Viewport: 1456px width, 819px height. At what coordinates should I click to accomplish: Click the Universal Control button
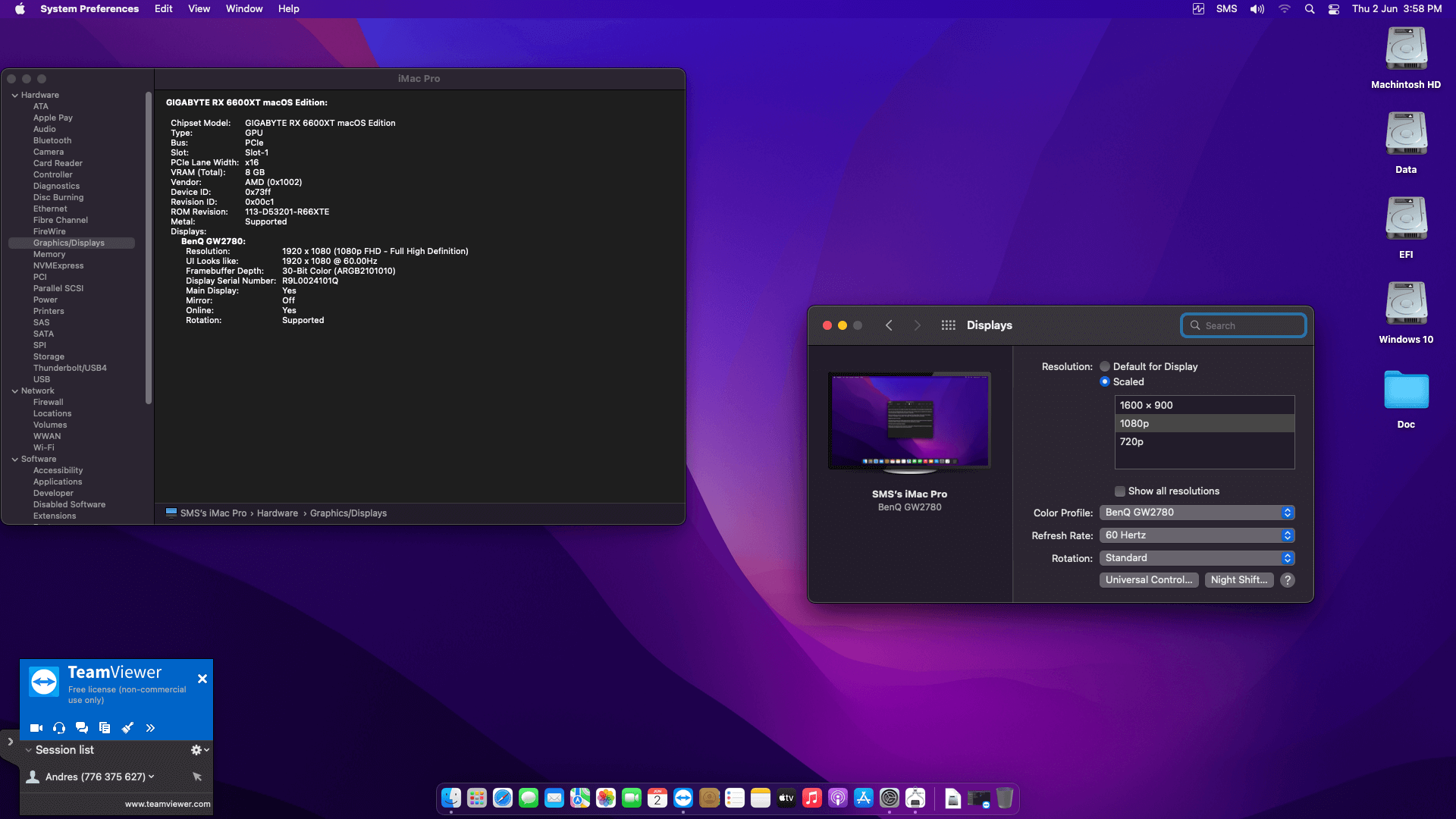point(1148,579)
